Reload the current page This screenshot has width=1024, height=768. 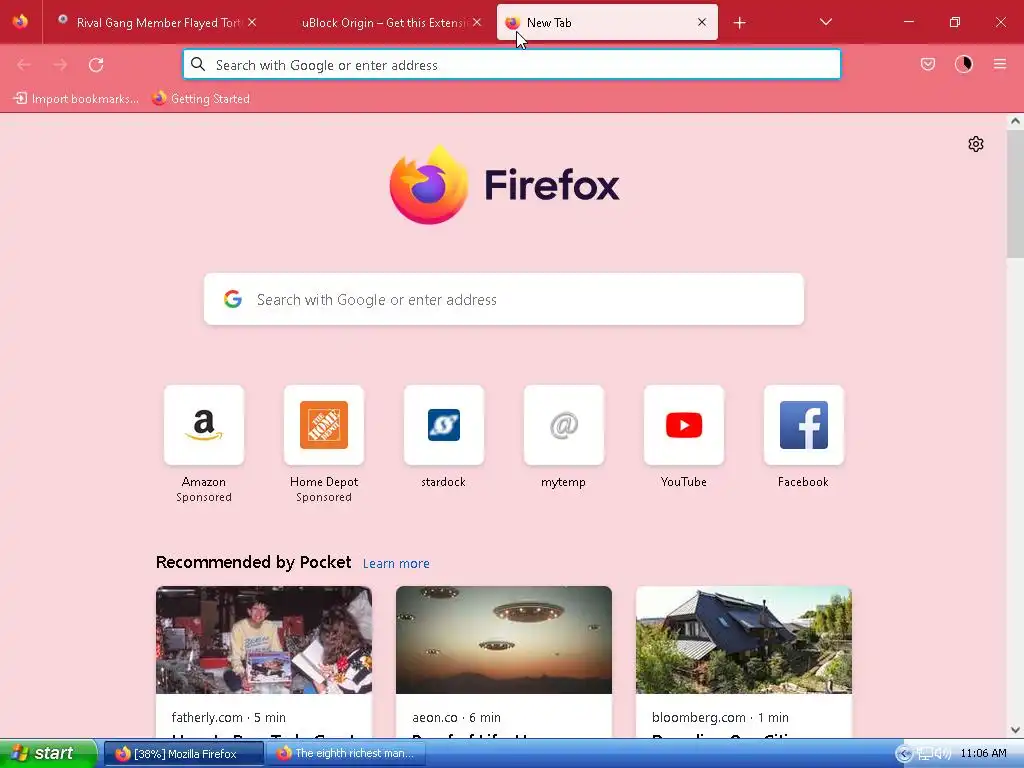tap(97, 65)
